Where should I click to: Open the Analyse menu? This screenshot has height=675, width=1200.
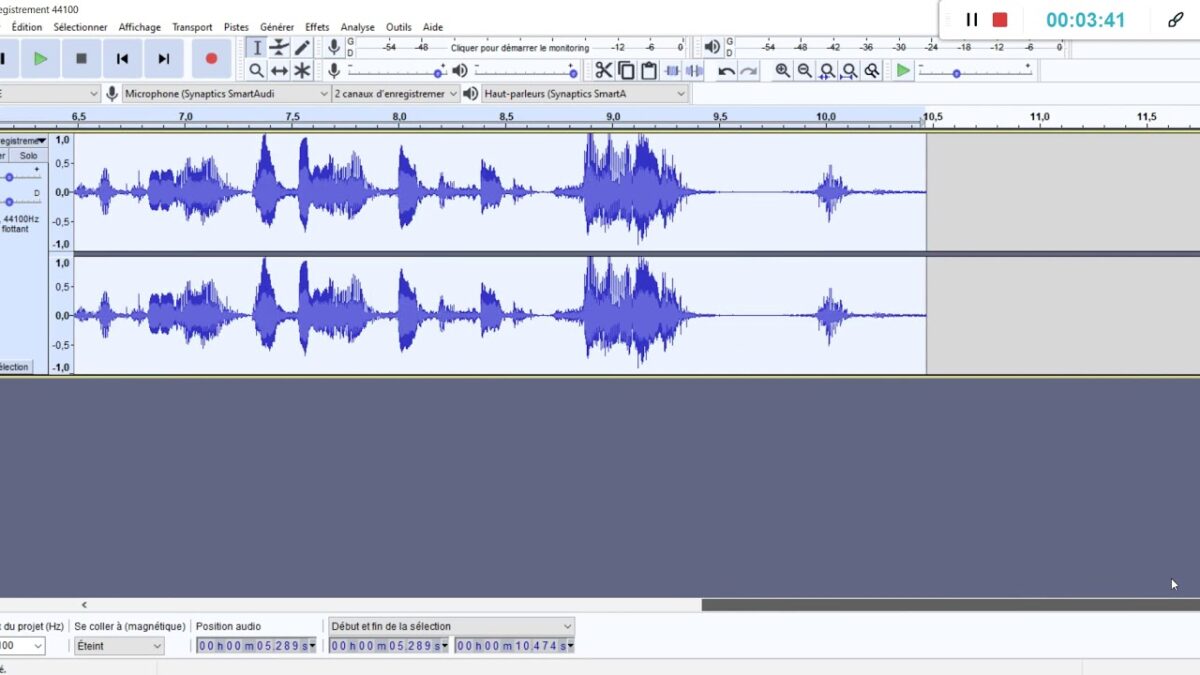(357, 27)
